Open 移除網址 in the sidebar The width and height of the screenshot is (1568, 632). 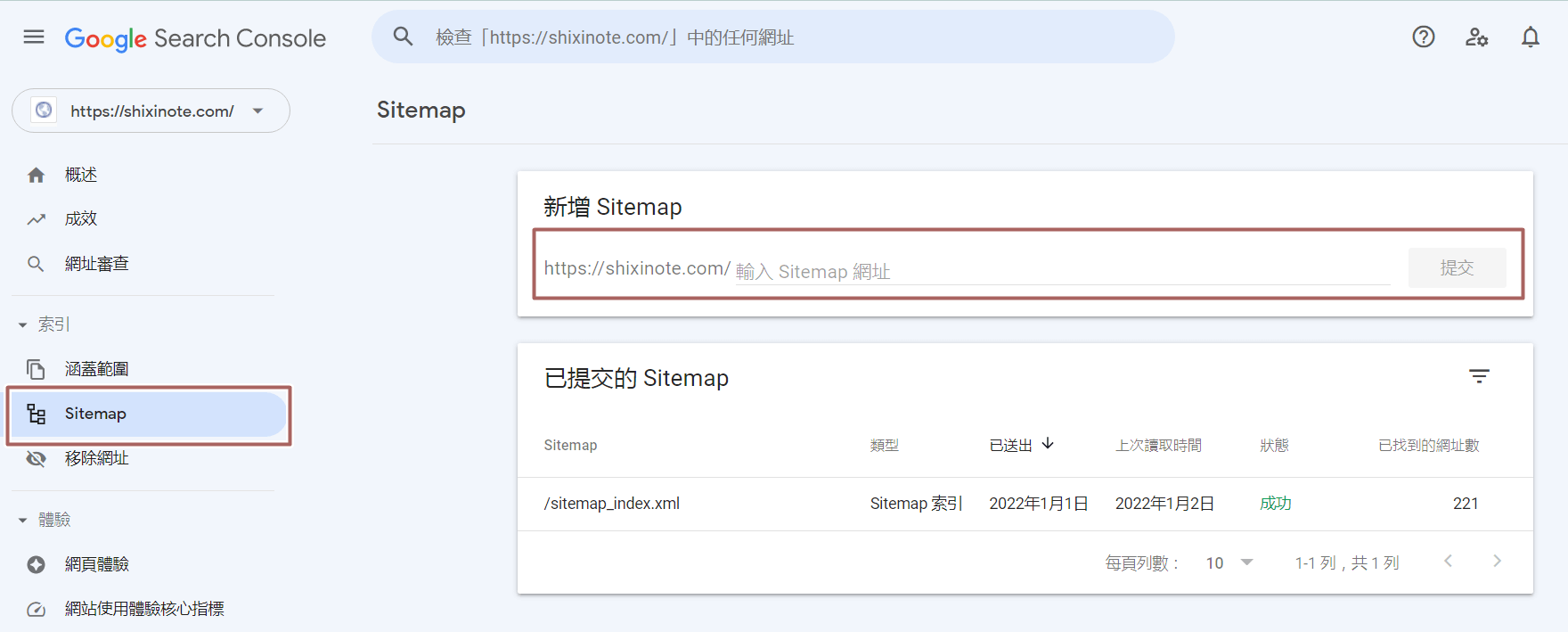click(x=97, y=458)
